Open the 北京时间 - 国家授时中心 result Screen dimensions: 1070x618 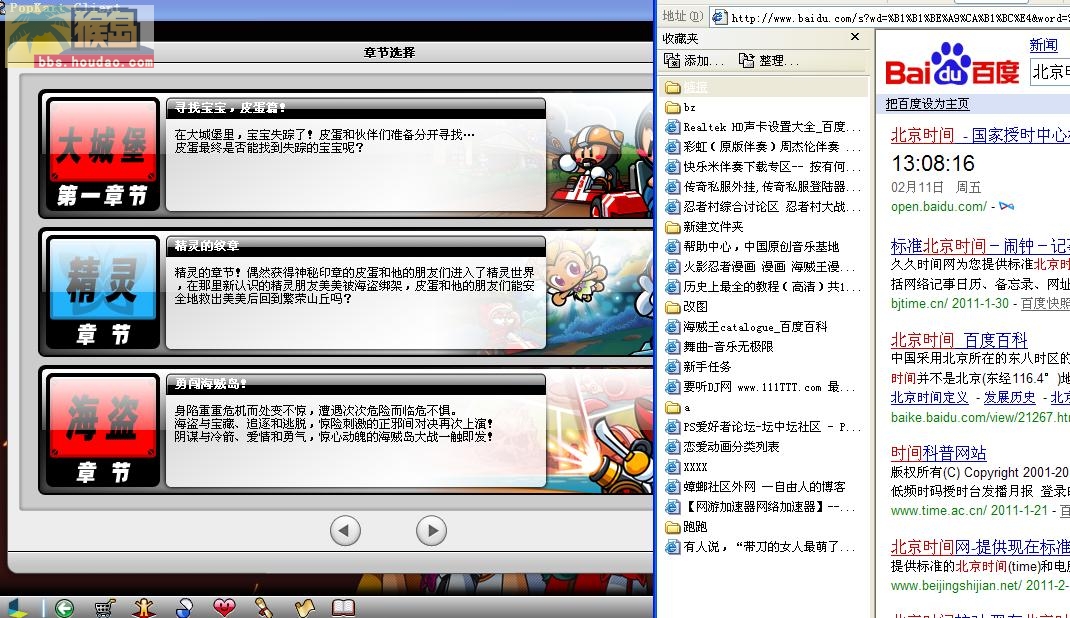pyautogui.click(x=980, y=135)
